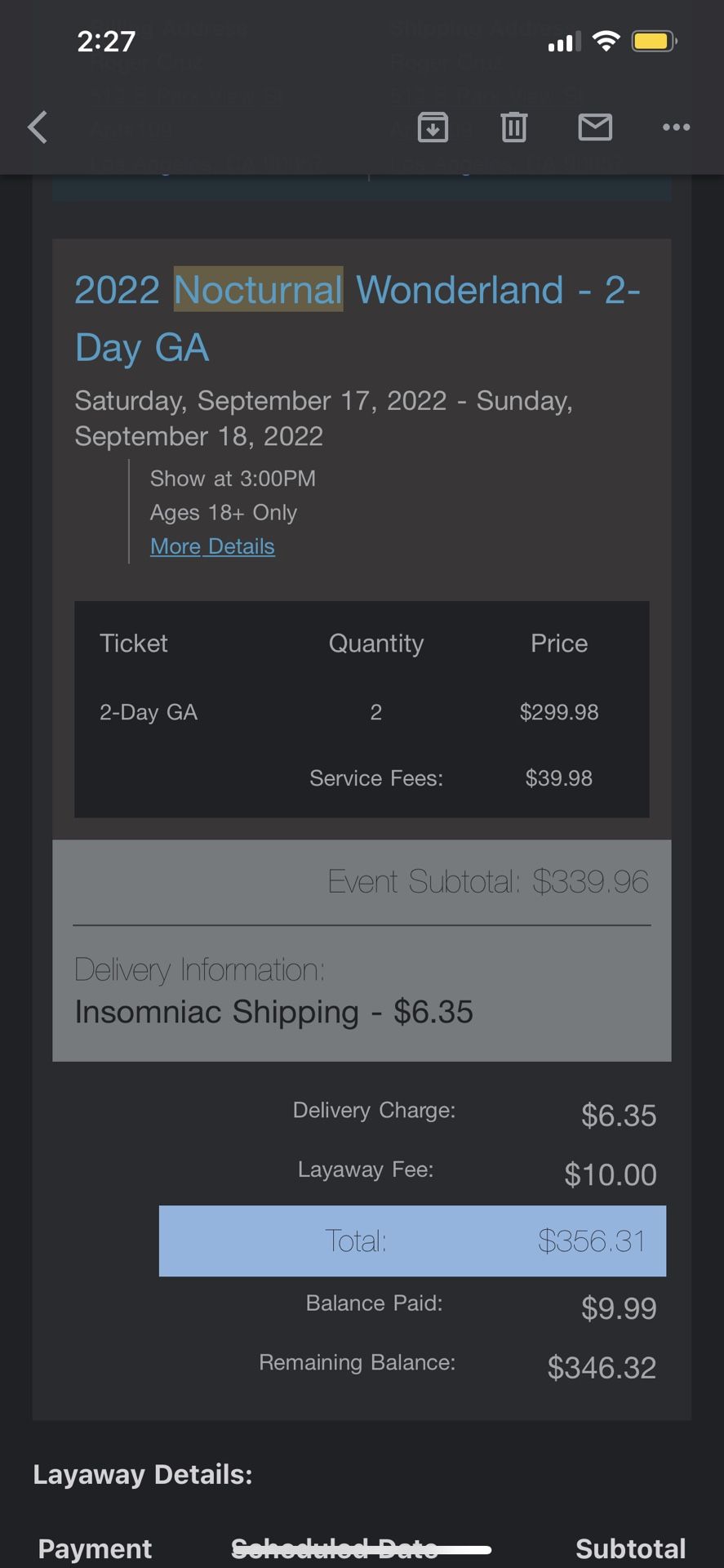Tap the battery status icon

(653, 41)
